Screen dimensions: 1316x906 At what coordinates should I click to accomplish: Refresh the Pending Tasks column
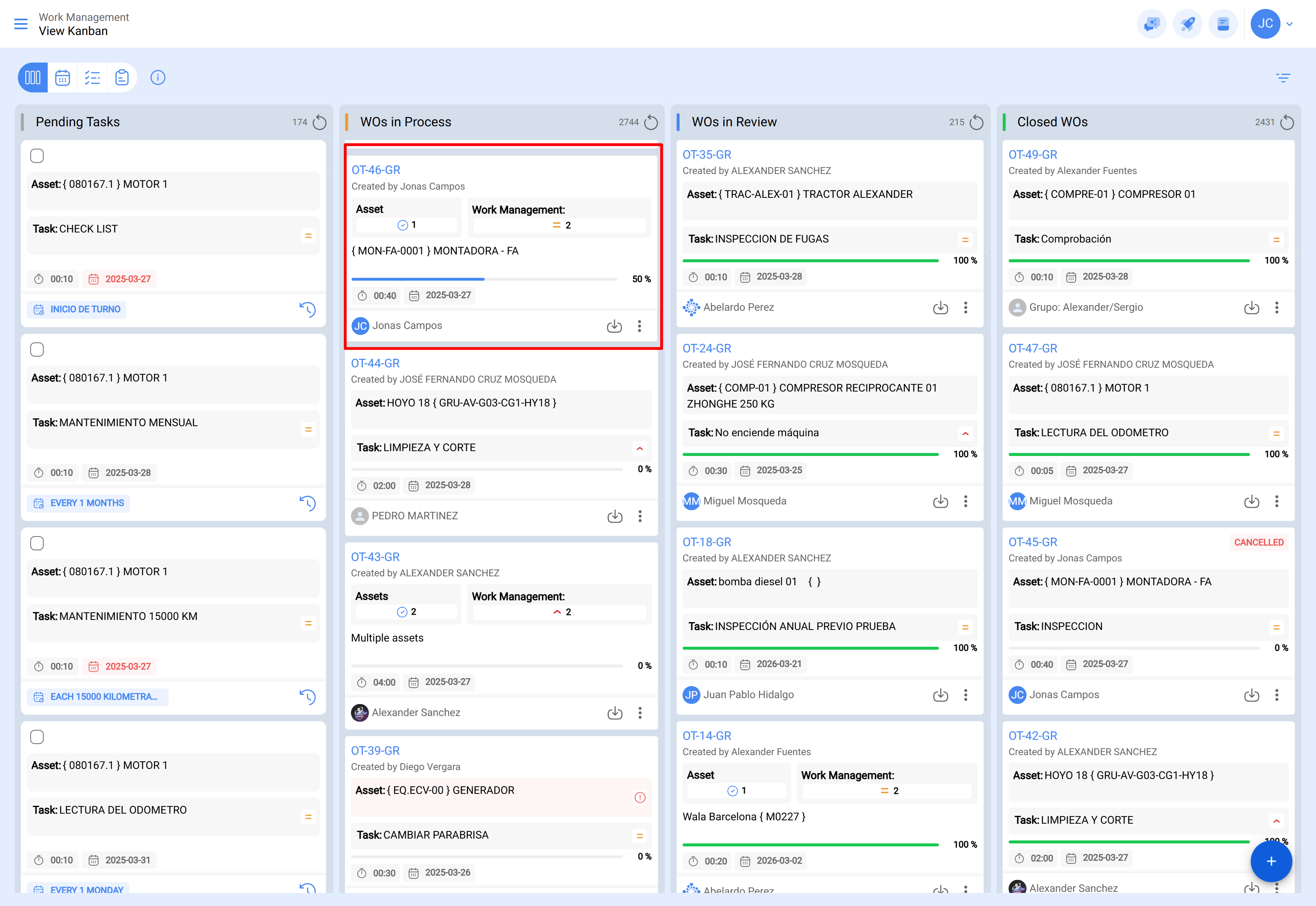(320, 122)
